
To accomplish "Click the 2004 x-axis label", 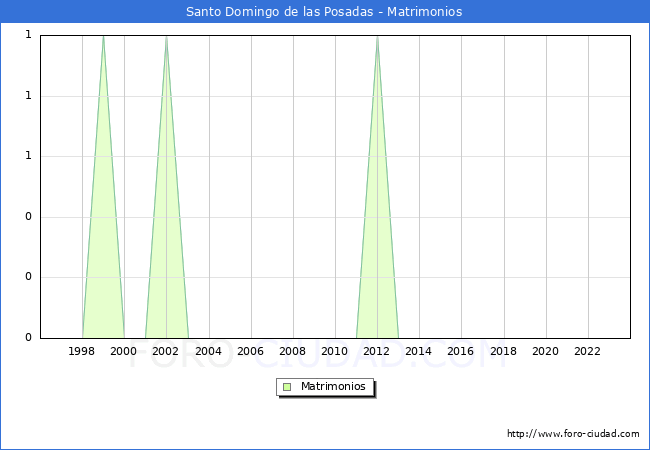I will point(208,351).
